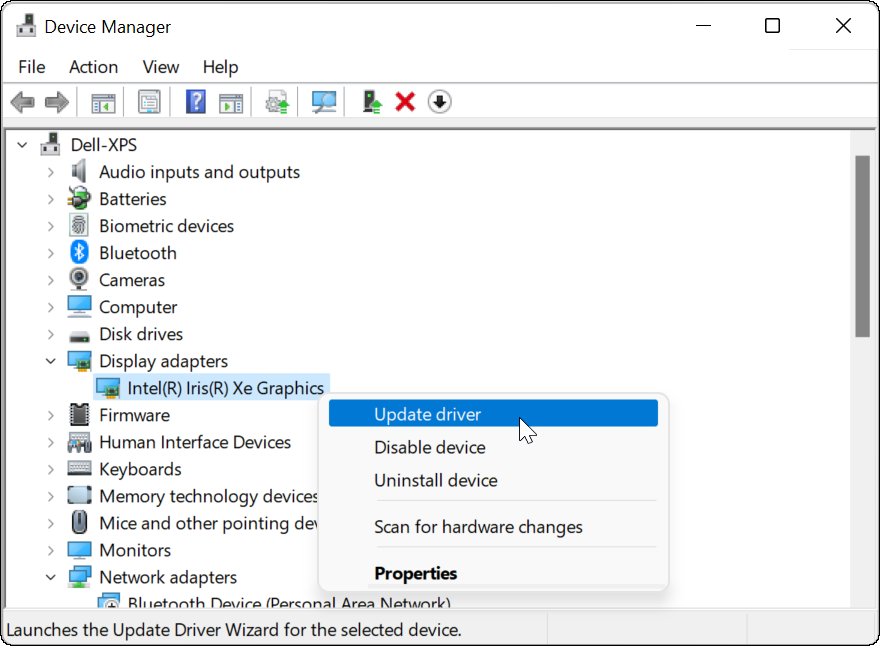880x646 pixels.
Task: Select Update driver from the context menu
Action: [428, 413]
